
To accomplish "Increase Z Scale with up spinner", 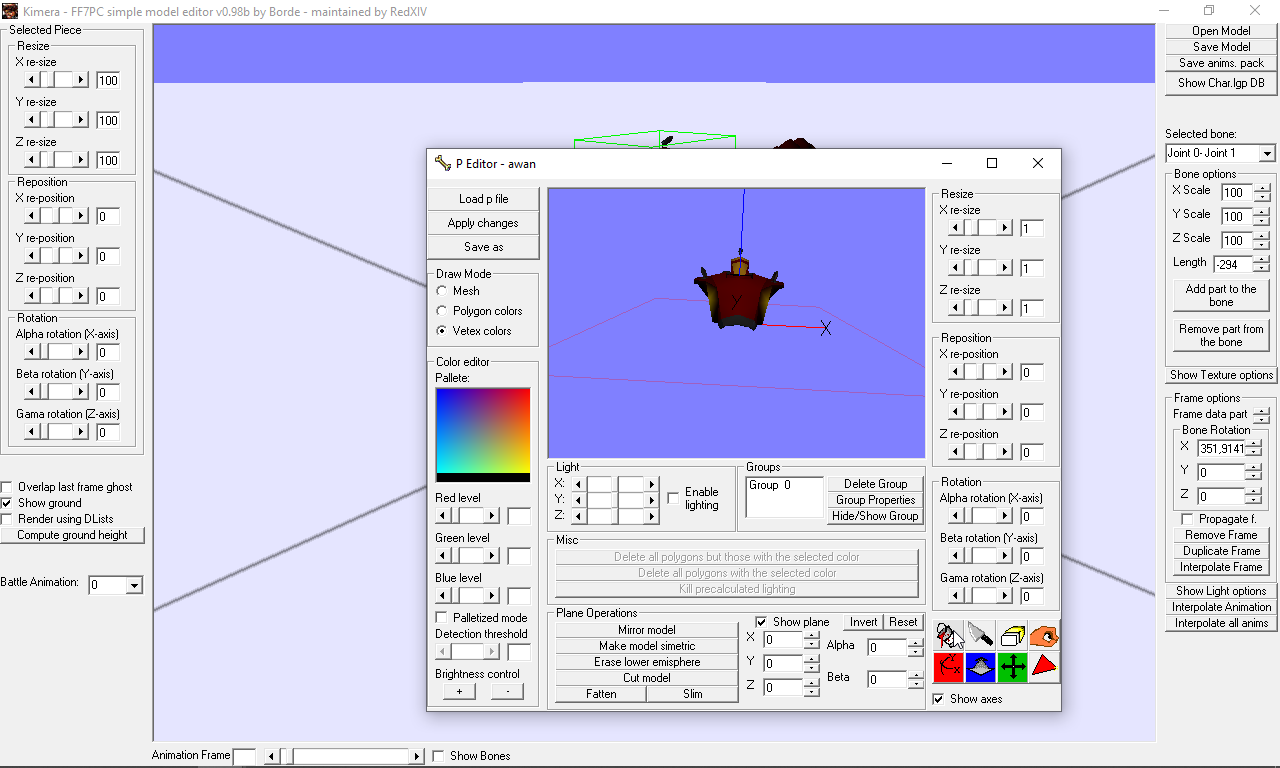I will (1263, 236).
